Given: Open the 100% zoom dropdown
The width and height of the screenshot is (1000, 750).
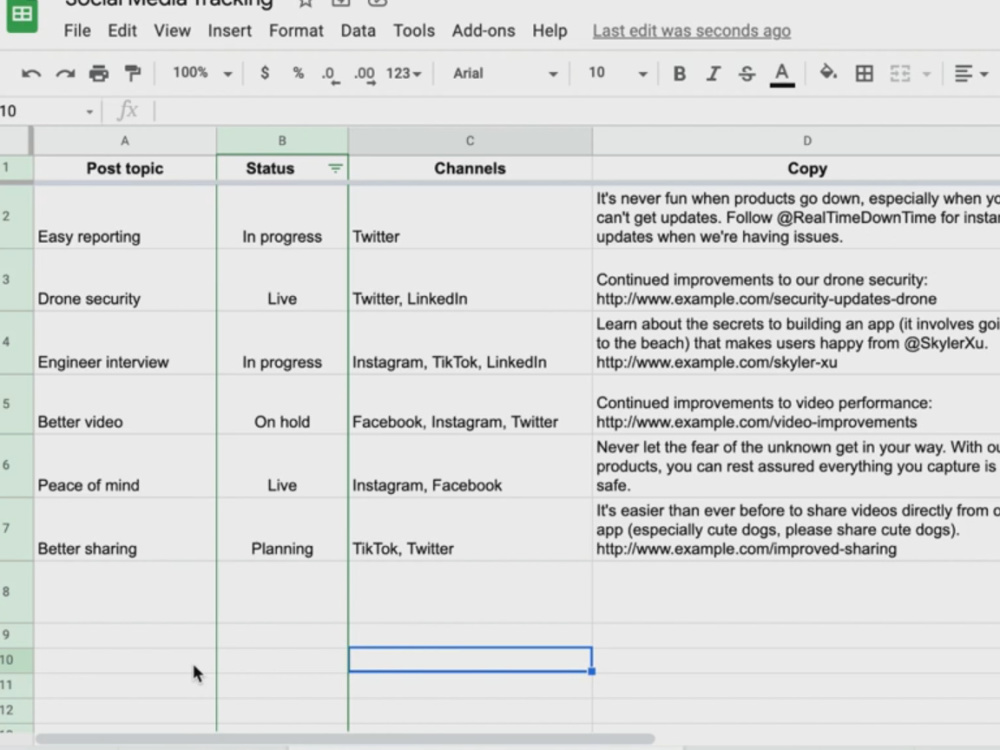Looking at the screenshot, I should pos(202,73).
